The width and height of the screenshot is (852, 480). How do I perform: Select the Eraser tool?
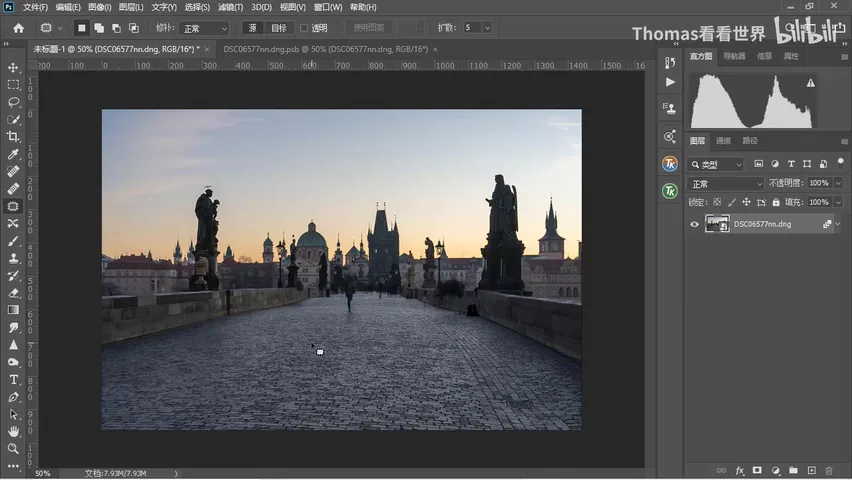13,293
